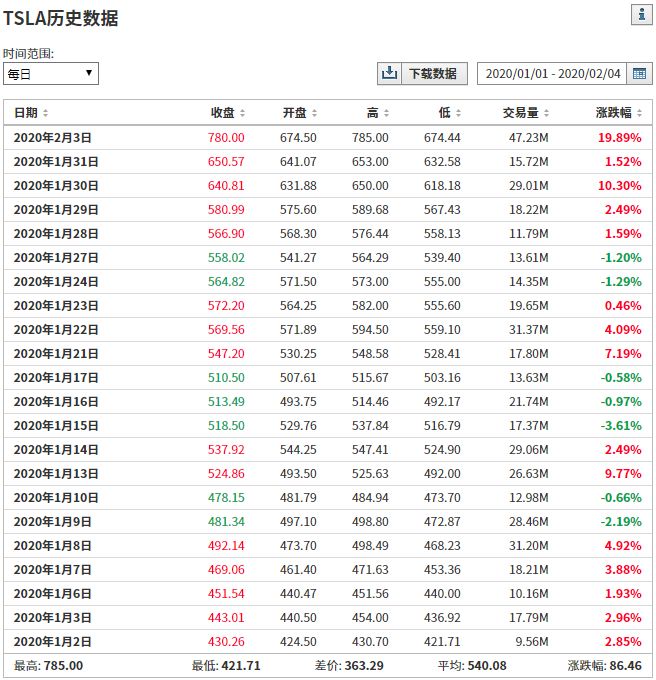
Task: Select the 2020年1月23日 date cell
Action: coord(56,306)
